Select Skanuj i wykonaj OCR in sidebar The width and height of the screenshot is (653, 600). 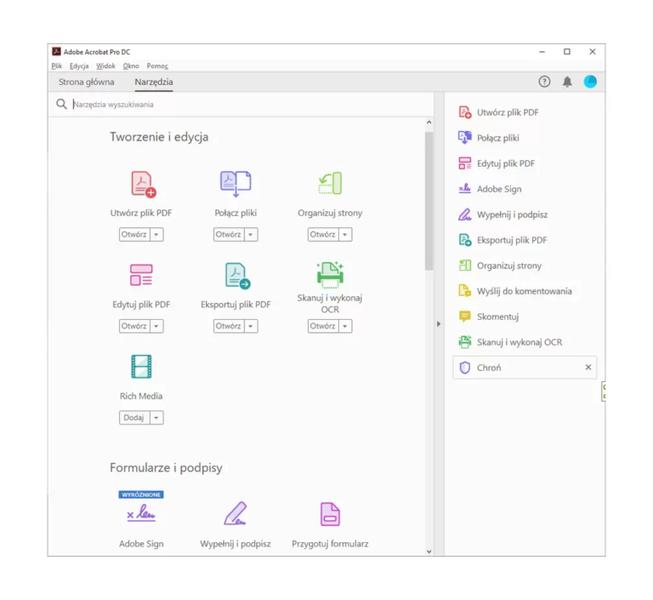[510, 342]
